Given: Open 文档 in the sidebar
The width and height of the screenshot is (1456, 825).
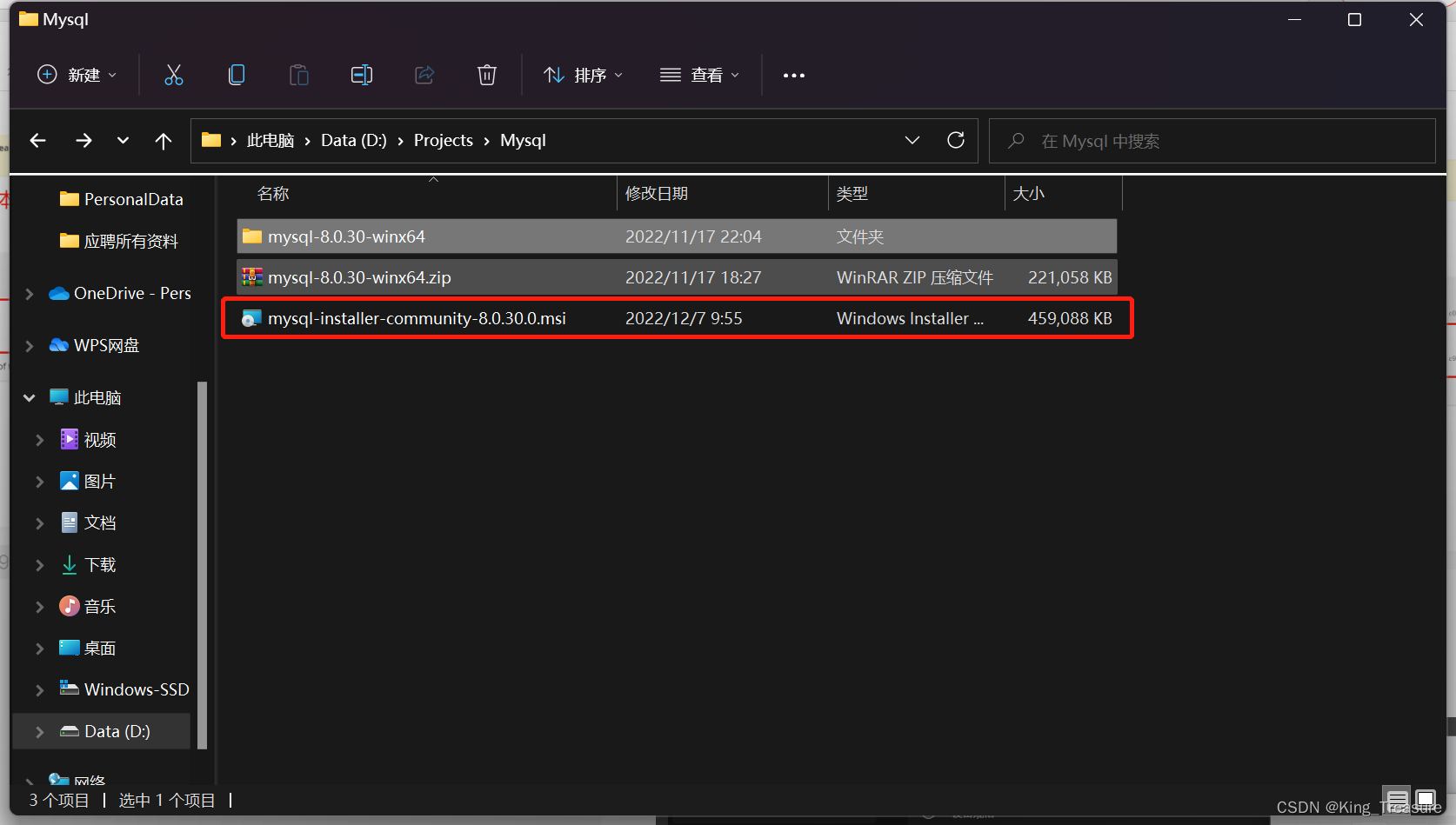Looking at the screenshot, I should click(88, 523).
